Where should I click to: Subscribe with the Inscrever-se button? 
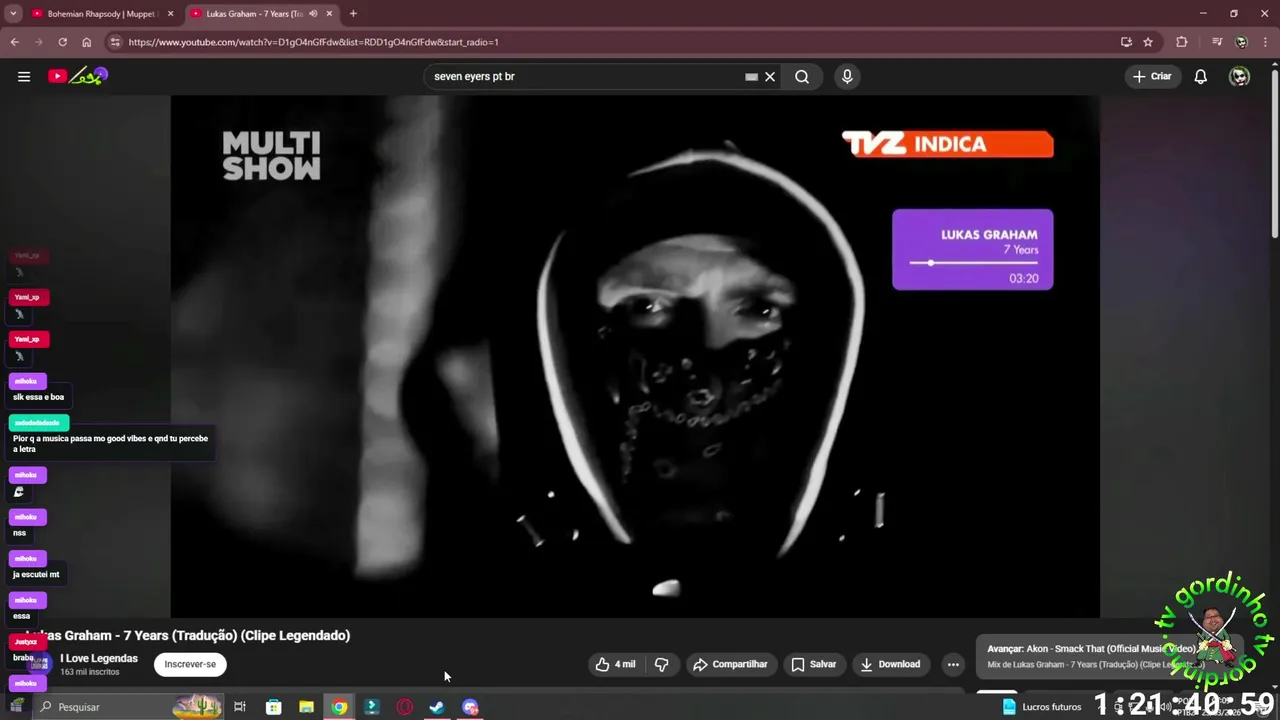(x=190, y=664)
